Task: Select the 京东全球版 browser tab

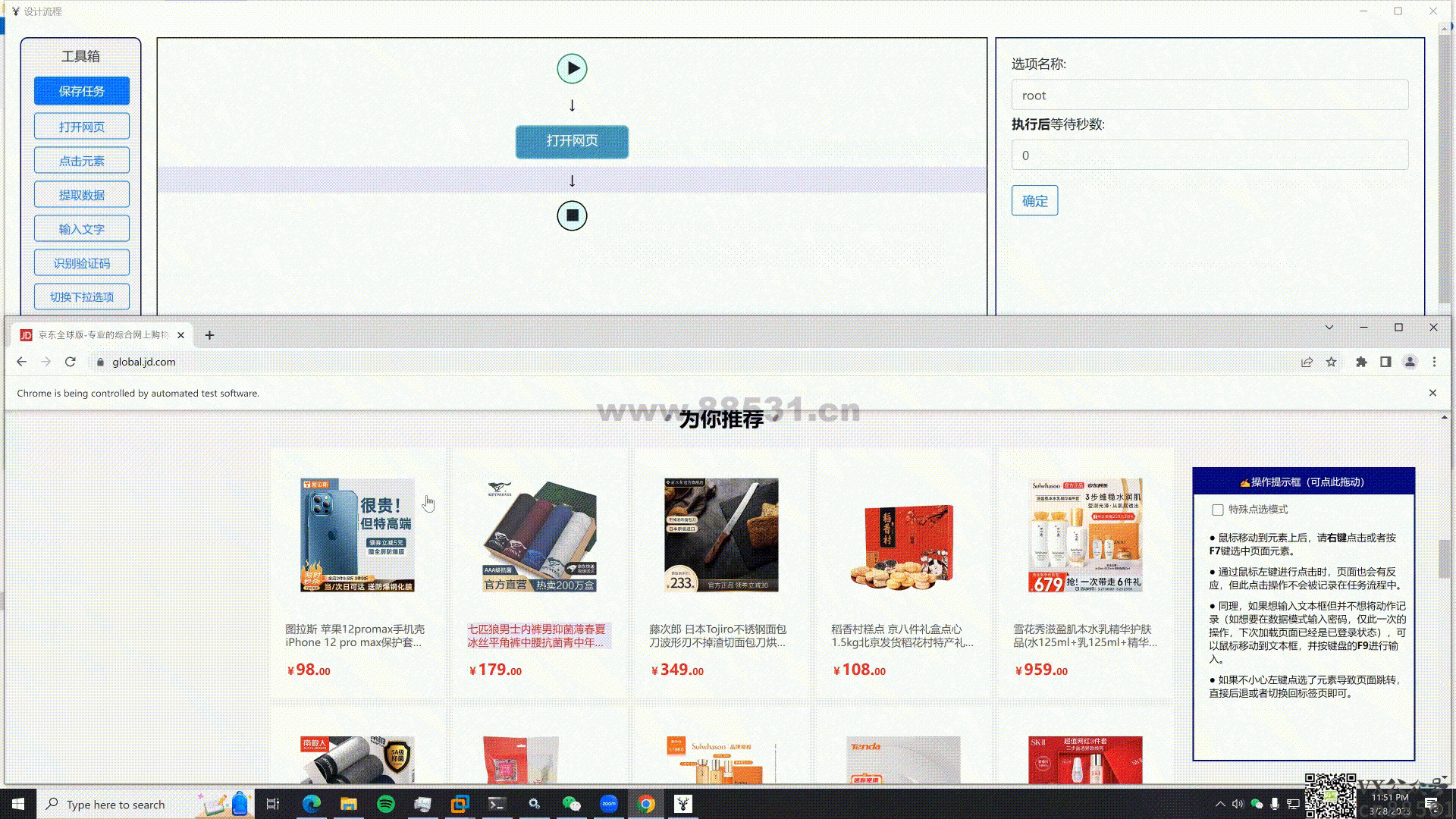Action: click(103, 334)
